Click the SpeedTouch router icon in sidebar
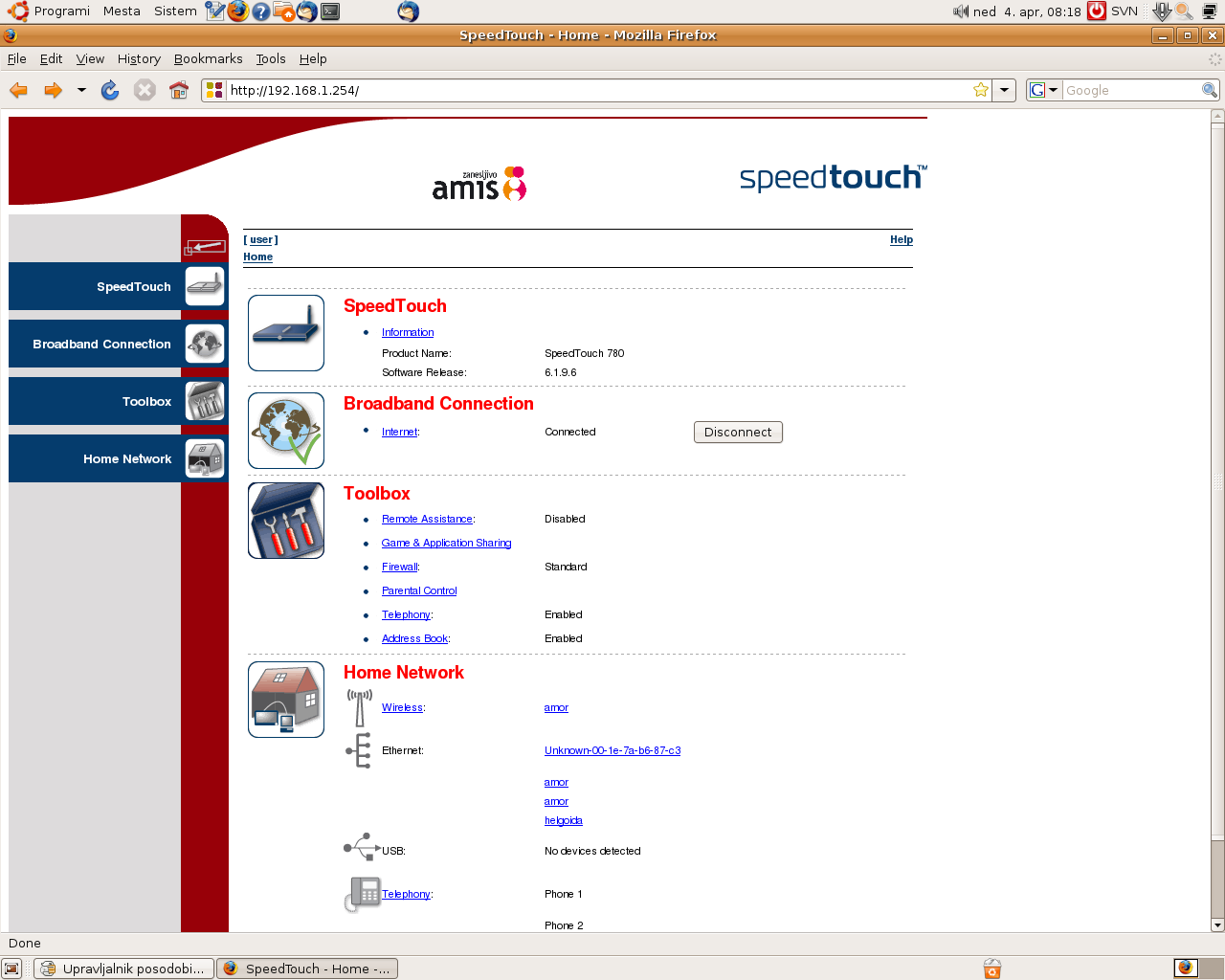Image resolution: width=1225 pixels, height=980 pixels. pos(205,286)
